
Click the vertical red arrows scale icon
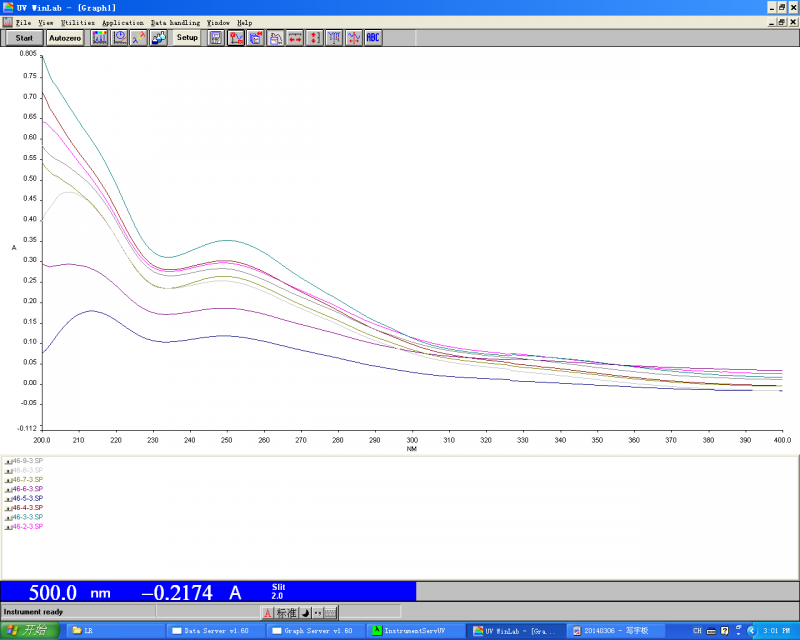click(314, 38)
